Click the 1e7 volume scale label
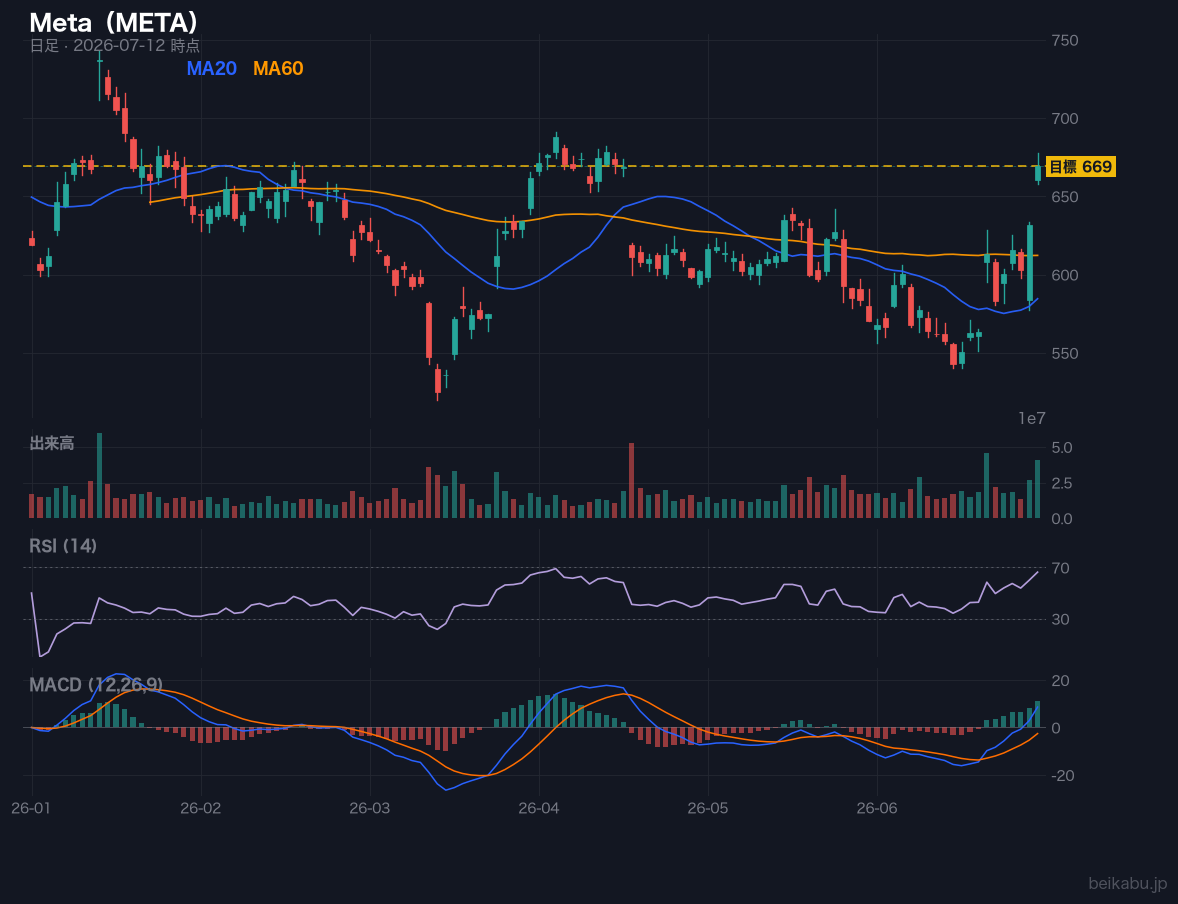The height and width of the screenshot is (904, 1178). 1032,419
